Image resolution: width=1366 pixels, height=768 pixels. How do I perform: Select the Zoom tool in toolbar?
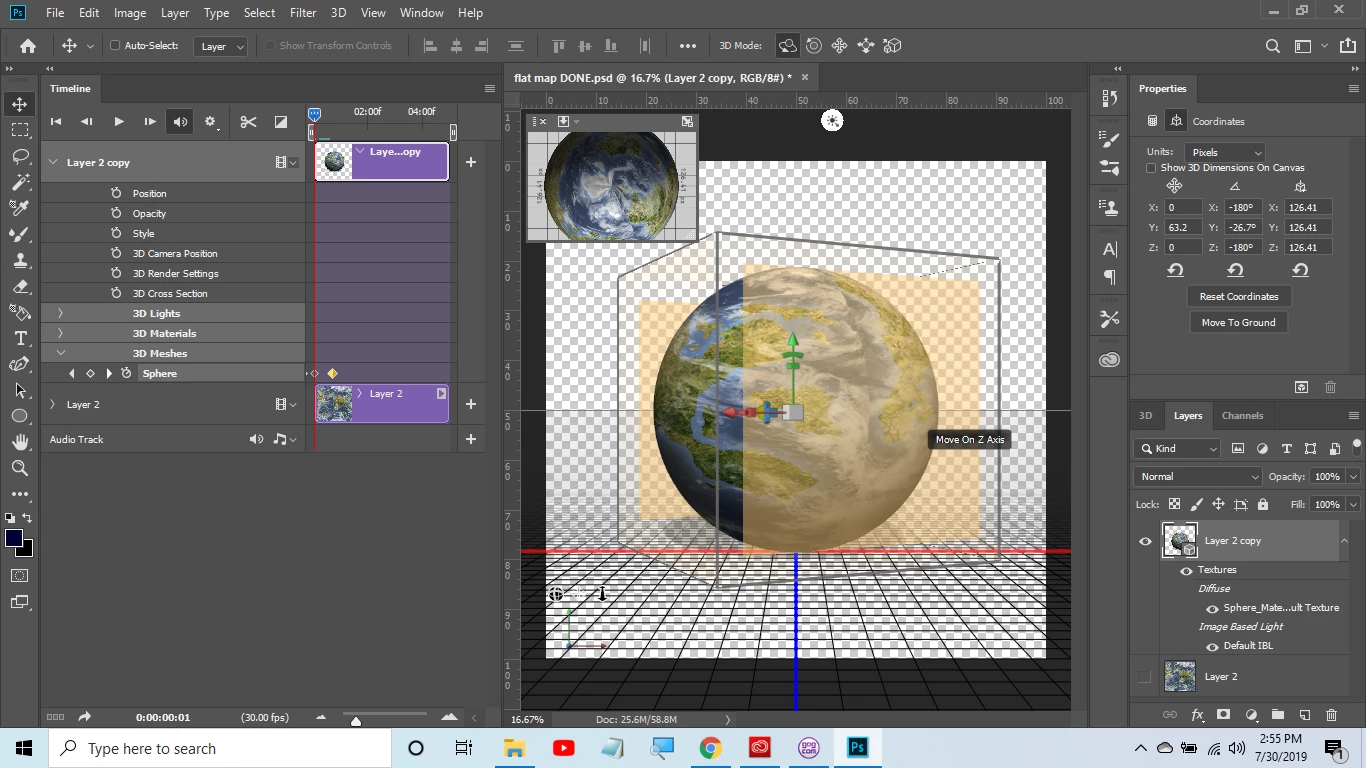coord(20,468)
